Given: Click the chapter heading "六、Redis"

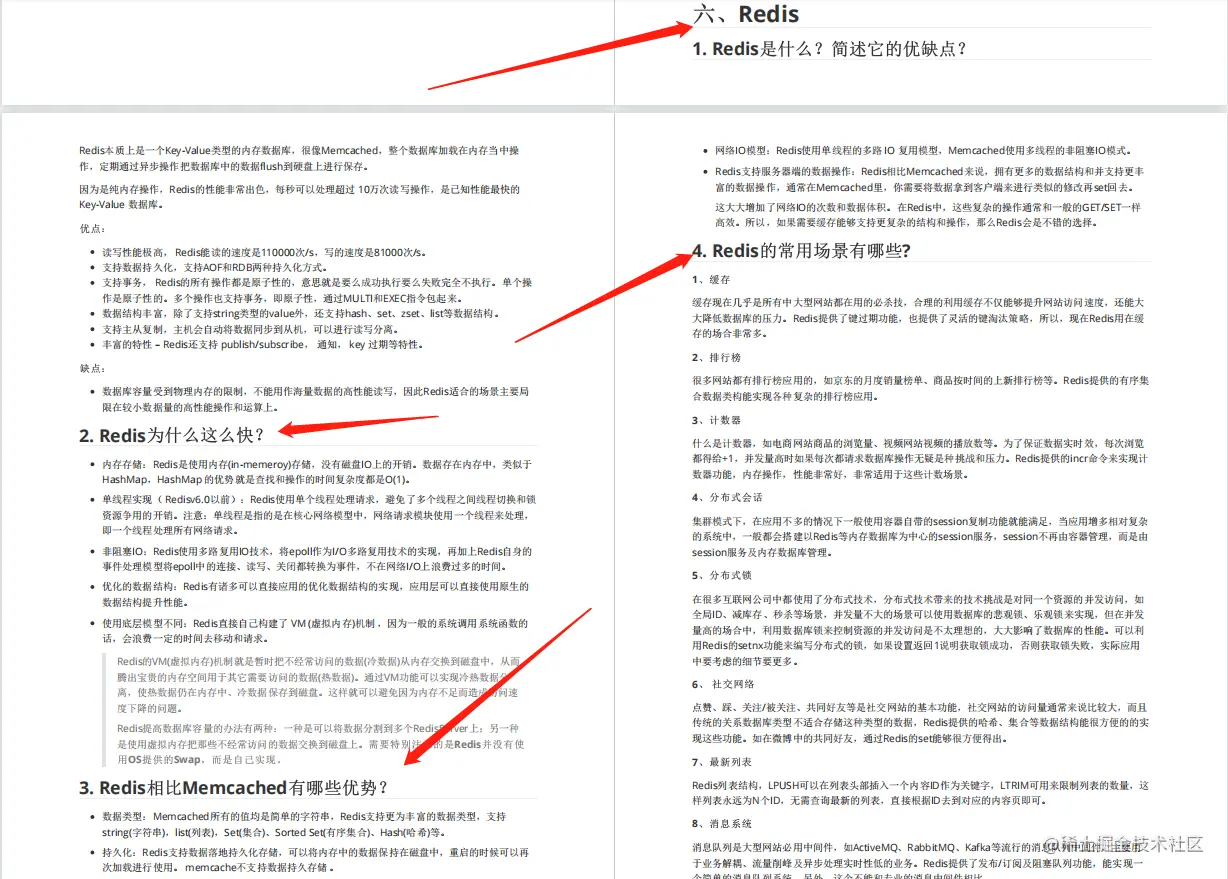Looking at the screenshot, I should (x=746, y=14).
